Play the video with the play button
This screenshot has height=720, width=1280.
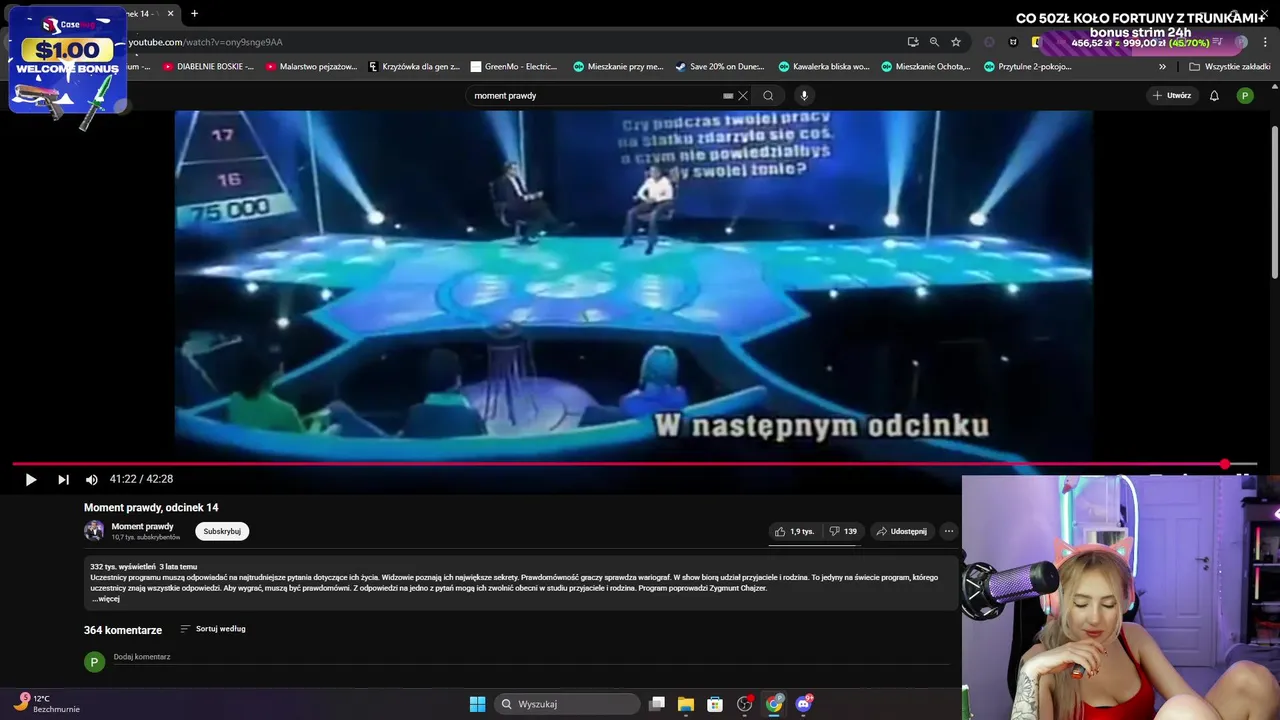pos(30,480)
